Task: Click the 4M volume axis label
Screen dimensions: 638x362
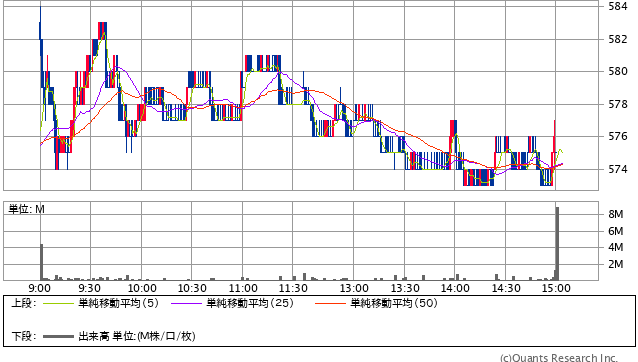Action: [616, 247]
